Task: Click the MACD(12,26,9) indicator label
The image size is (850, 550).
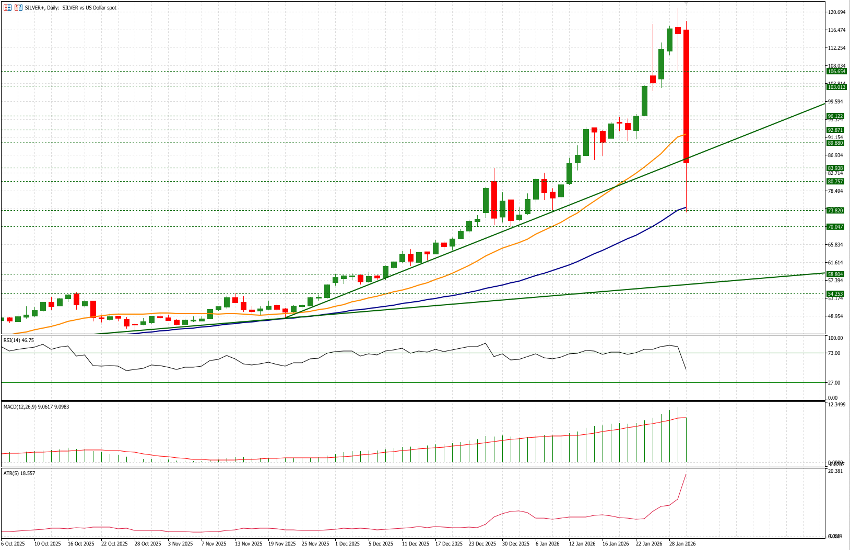Action: (x=30, y=407)
